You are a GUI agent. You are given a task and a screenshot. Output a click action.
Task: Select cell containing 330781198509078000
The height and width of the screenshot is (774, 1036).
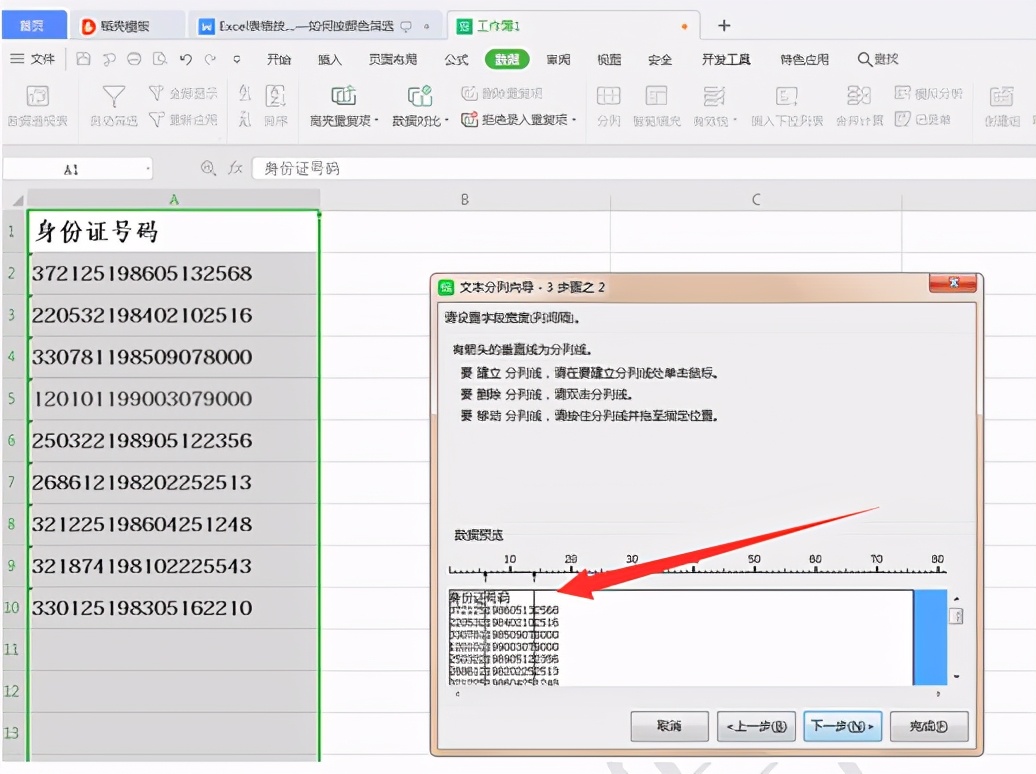point(174,357)
